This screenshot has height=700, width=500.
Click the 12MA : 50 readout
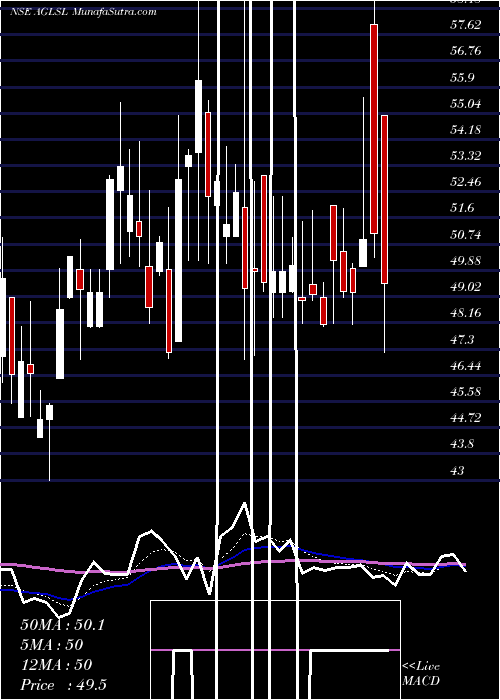click(x=56, y=665)
